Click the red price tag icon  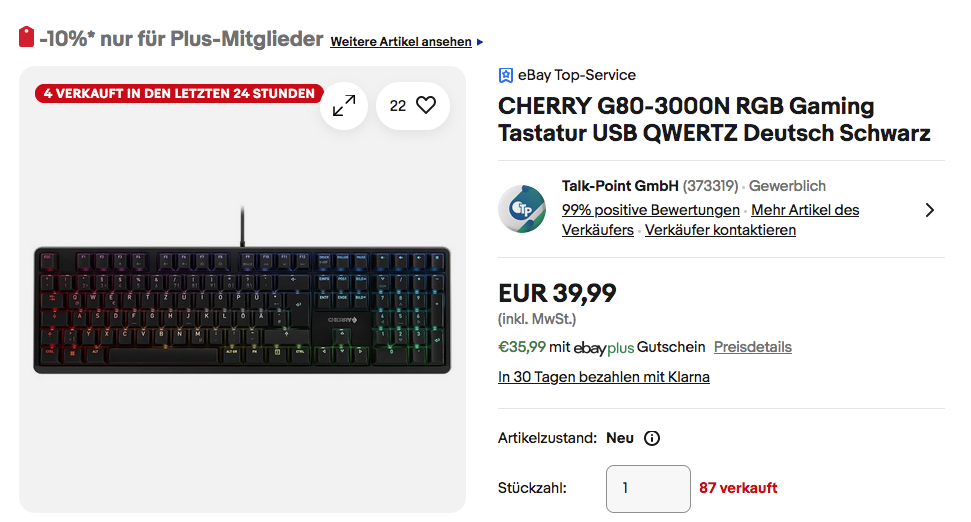coord(27,38)
